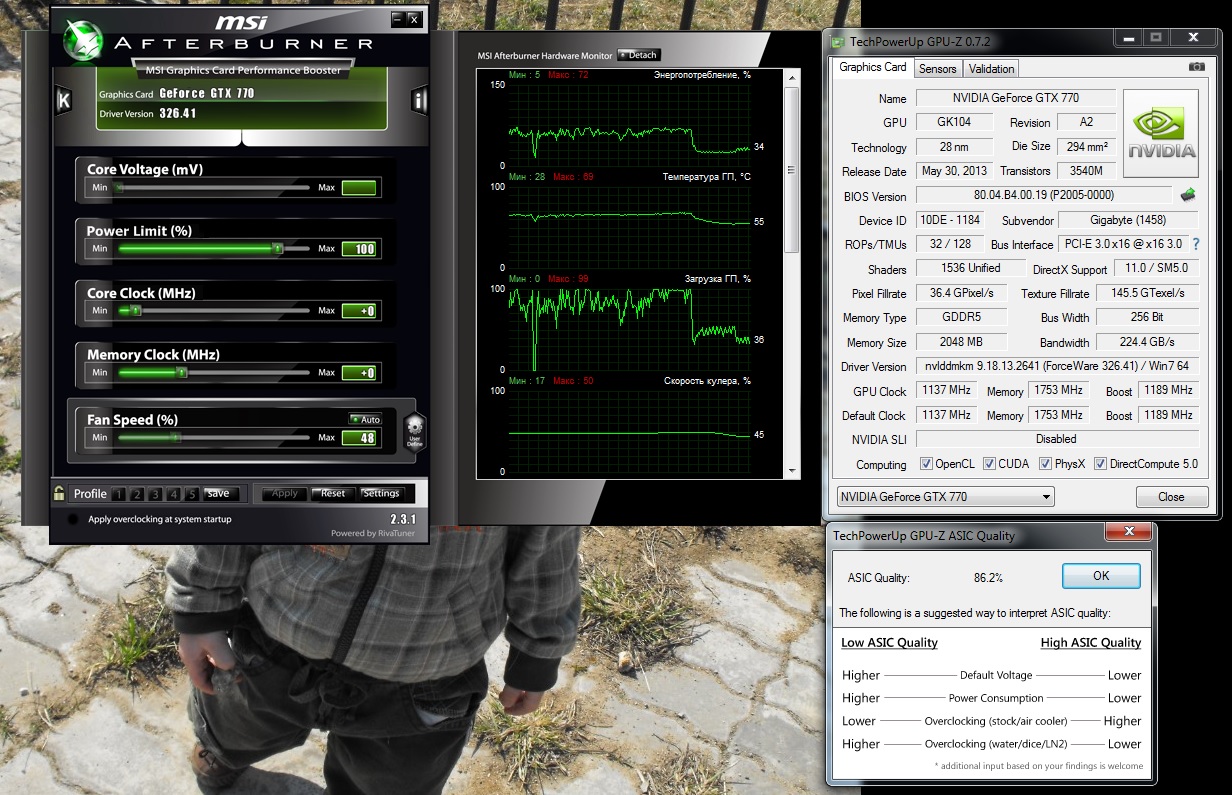Switch to the Sensors tab
This screenshot has height=795, width=1232.
pyautogui.click(x=937, y=68)
